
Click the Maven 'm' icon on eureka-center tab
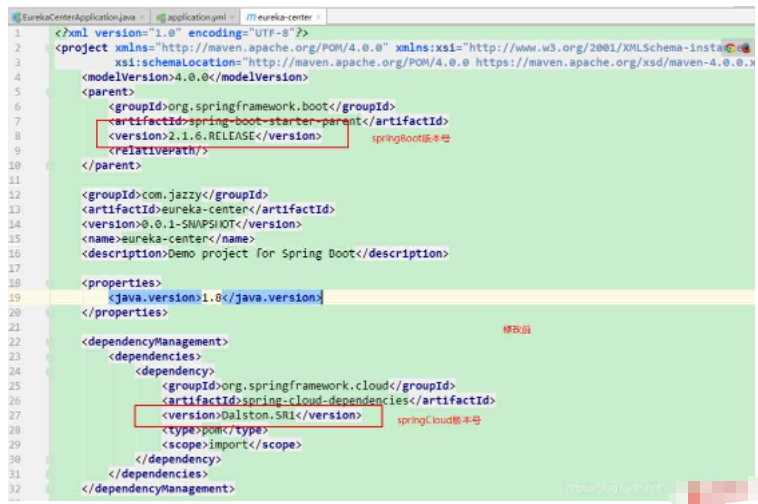(250, 17)
